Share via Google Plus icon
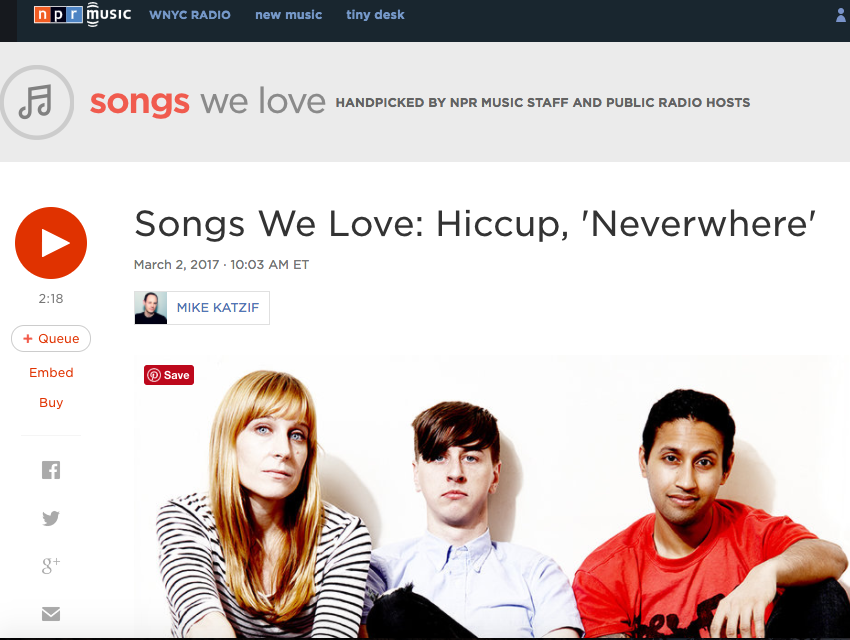 pyautogui.click(x=51, y=565)
